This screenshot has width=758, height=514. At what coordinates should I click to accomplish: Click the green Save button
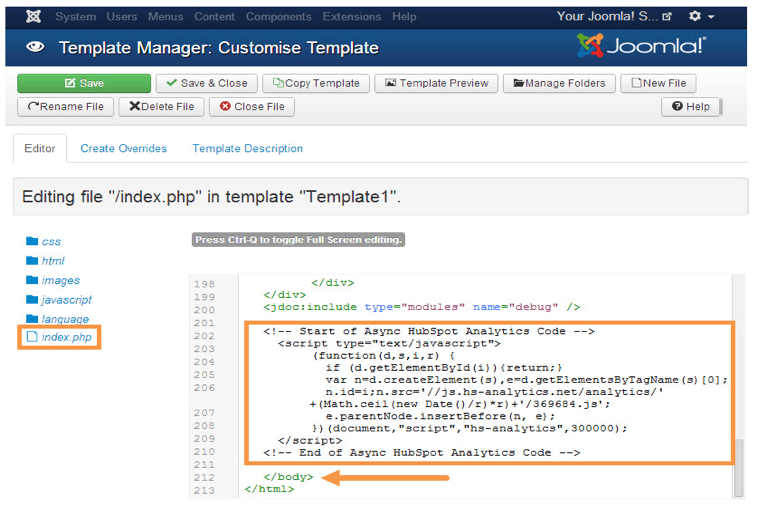point(84,83)
